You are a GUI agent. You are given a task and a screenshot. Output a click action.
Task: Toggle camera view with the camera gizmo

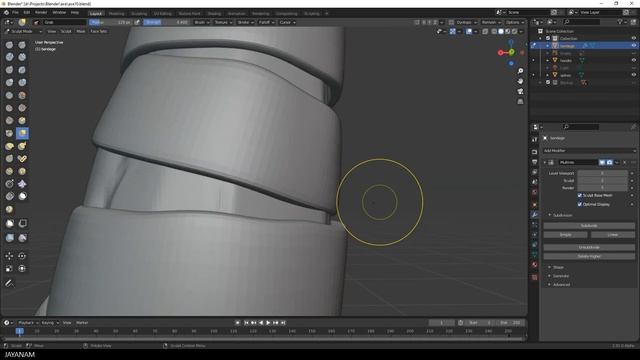pyautogui.click(x=520, y=91)
